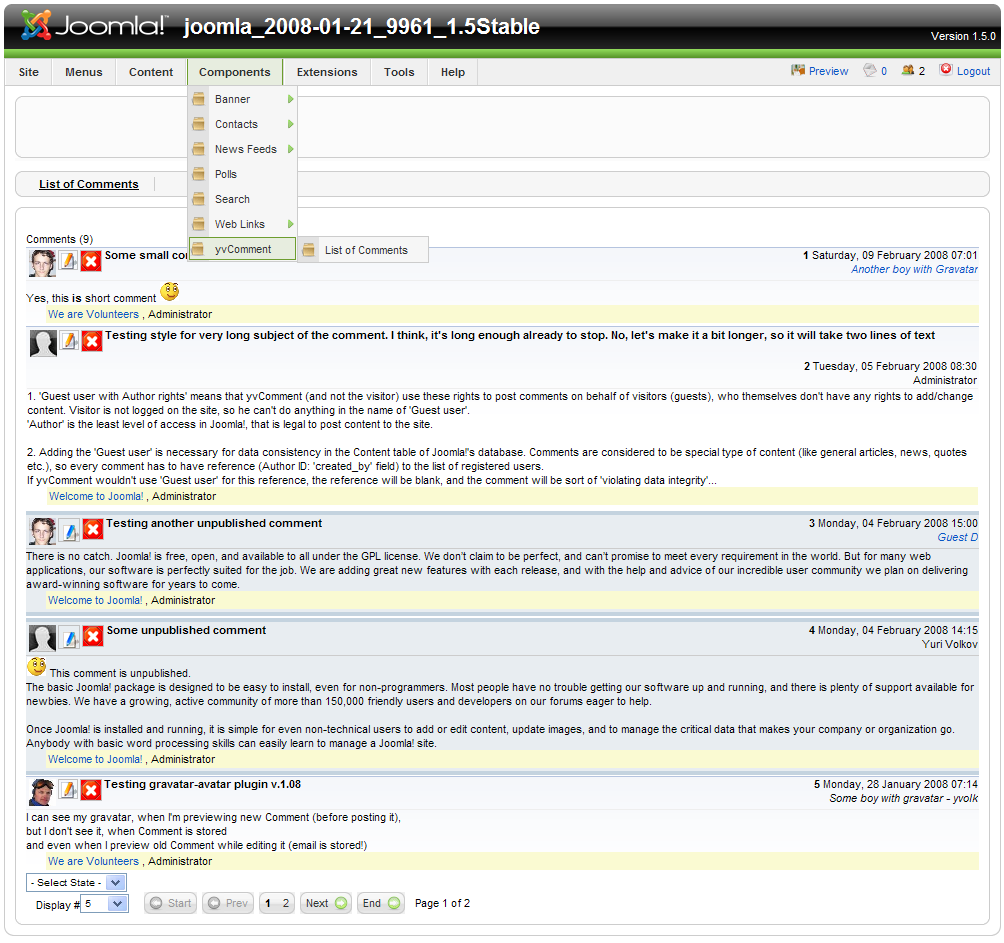
Task: Open the Content menu
Action: click(x=151, y=72)
